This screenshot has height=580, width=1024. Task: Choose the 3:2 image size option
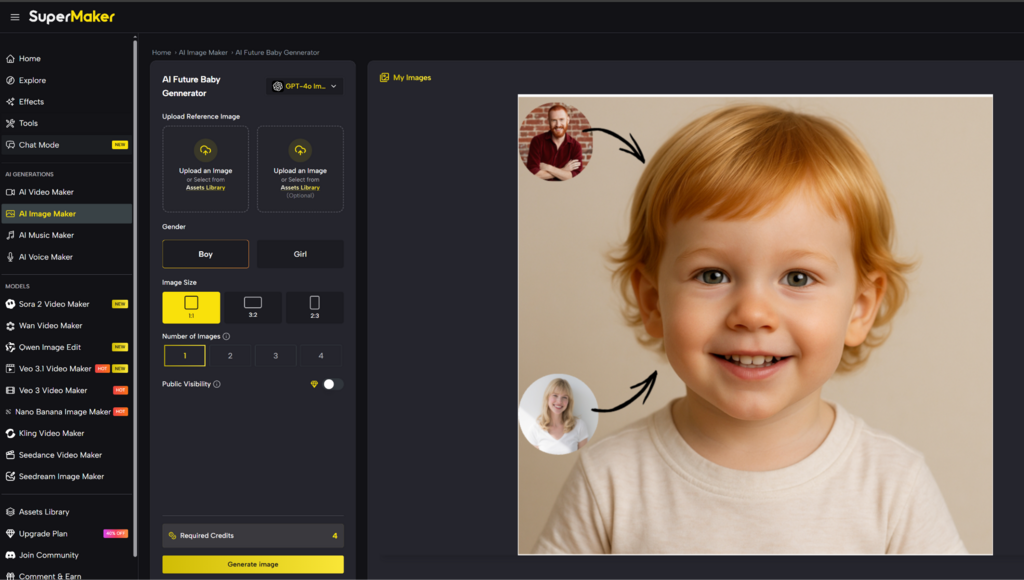(x=253, y=307)
